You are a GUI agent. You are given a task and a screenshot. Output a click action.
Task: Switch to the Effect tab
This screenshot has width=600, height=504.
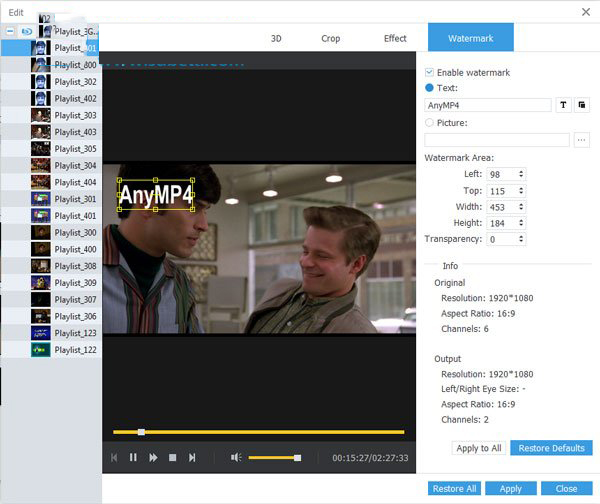pos(395,38)
